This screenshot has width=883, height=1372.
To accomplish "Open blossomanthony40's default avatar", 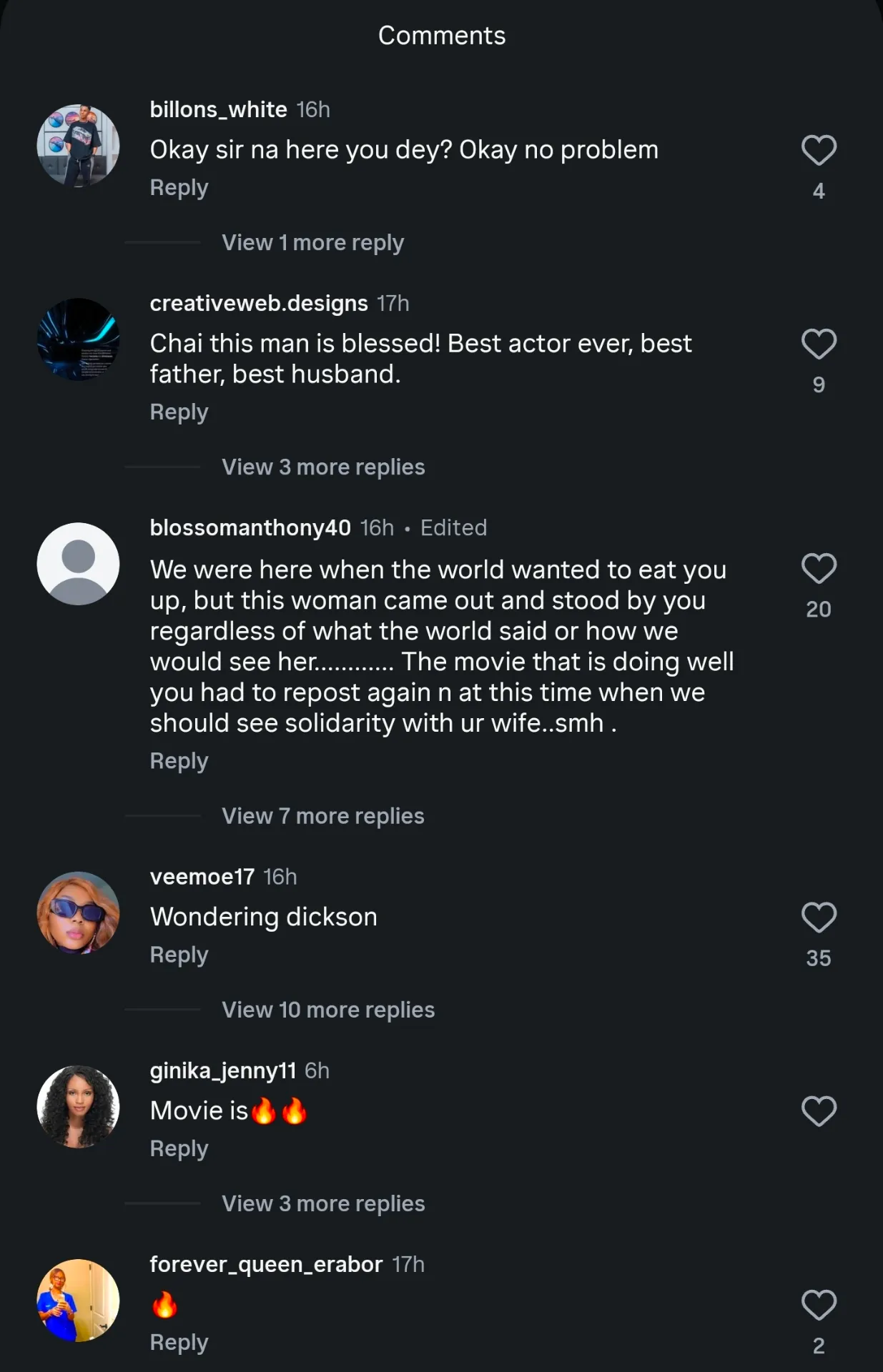I will tap(78, 564).
